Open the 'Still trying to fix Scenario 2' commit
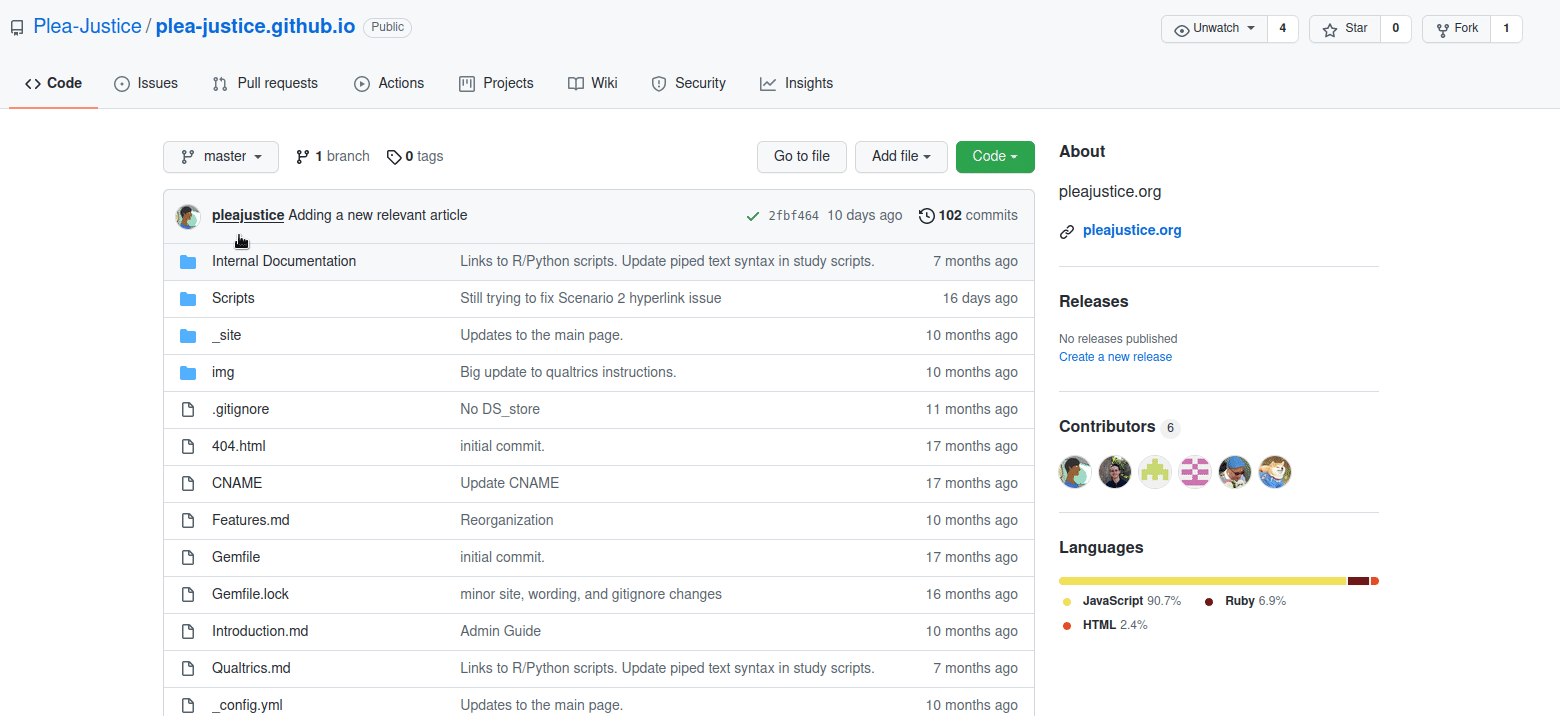This screenshot has width=1560, height=716. tap(590, 299)
